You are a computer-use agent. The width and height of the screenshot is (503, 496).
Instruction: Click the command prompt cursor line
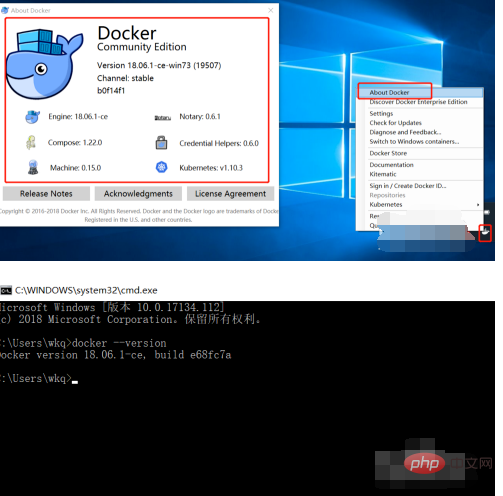(x=39, y=379)
